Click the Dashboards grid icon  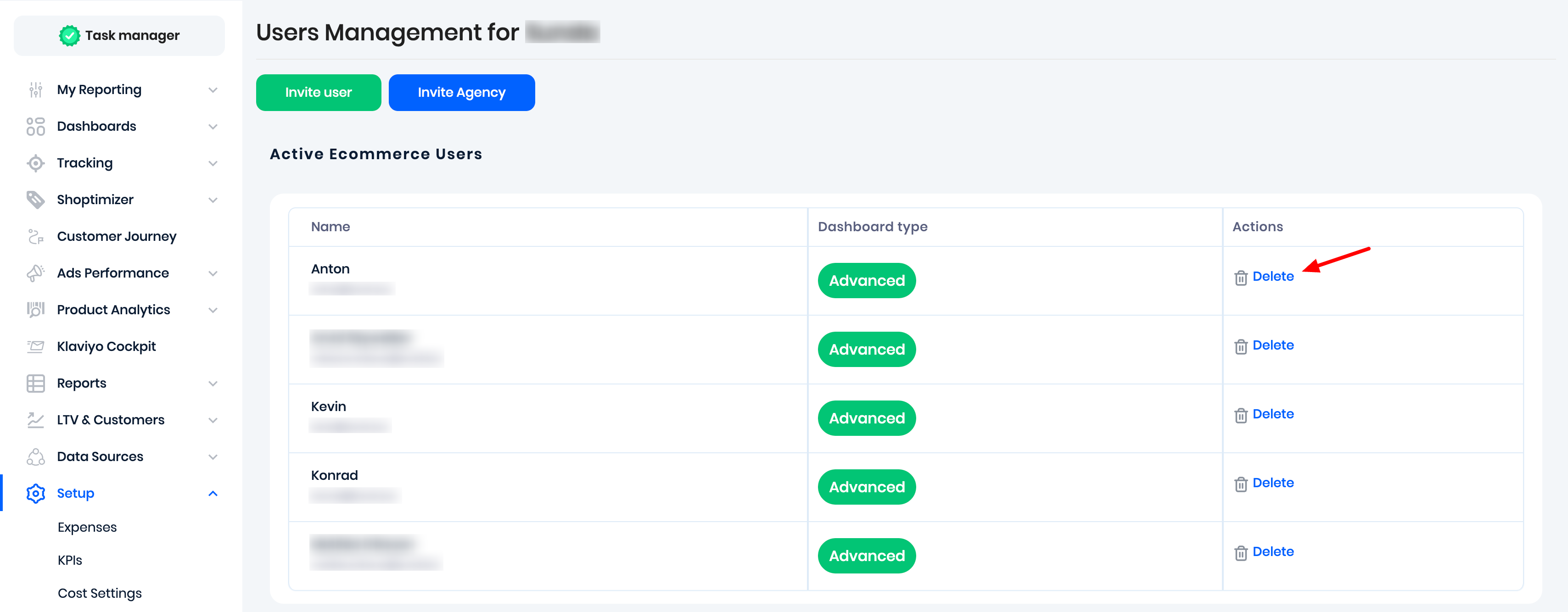(35, 127)
